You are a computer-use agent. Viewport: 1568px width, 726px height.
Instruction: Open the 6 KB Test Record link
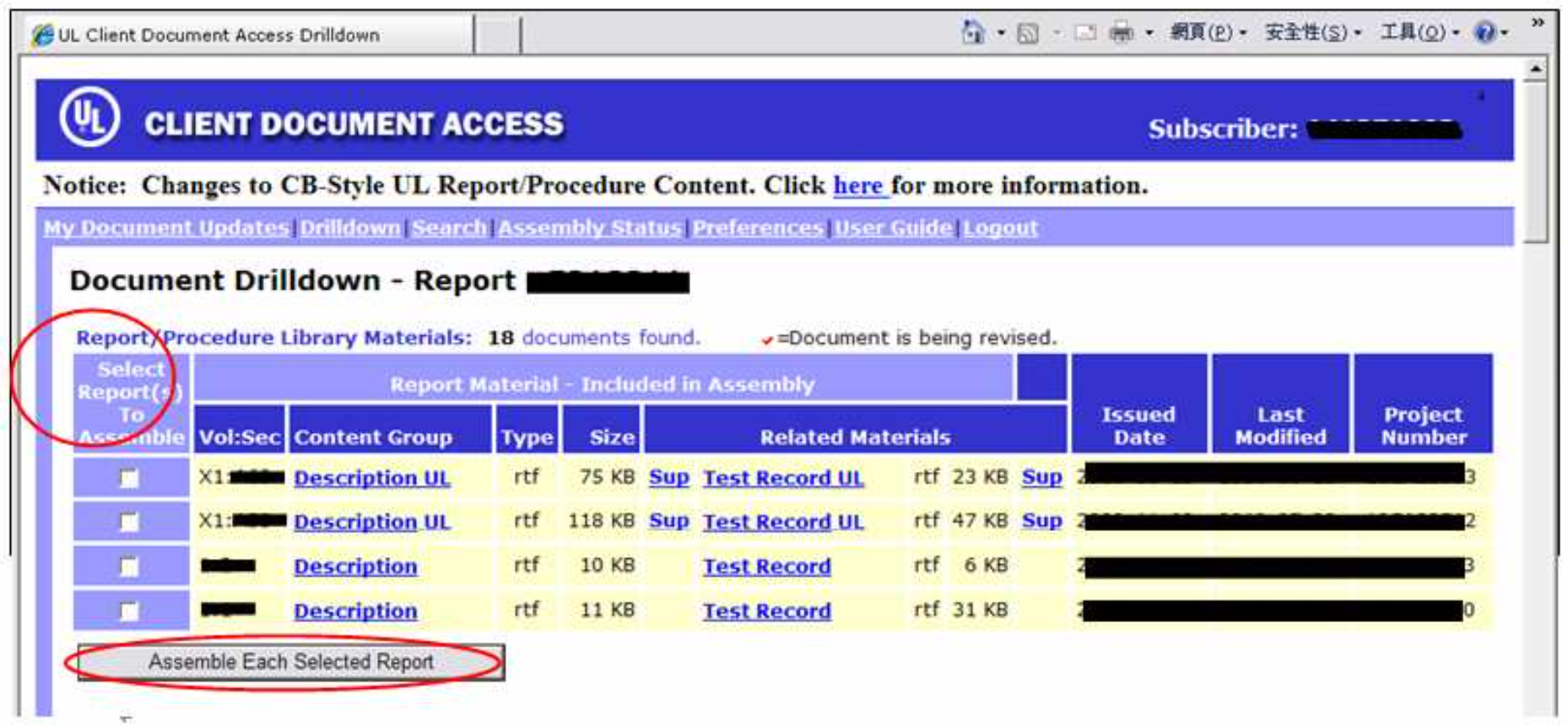(x=767, y=566)
